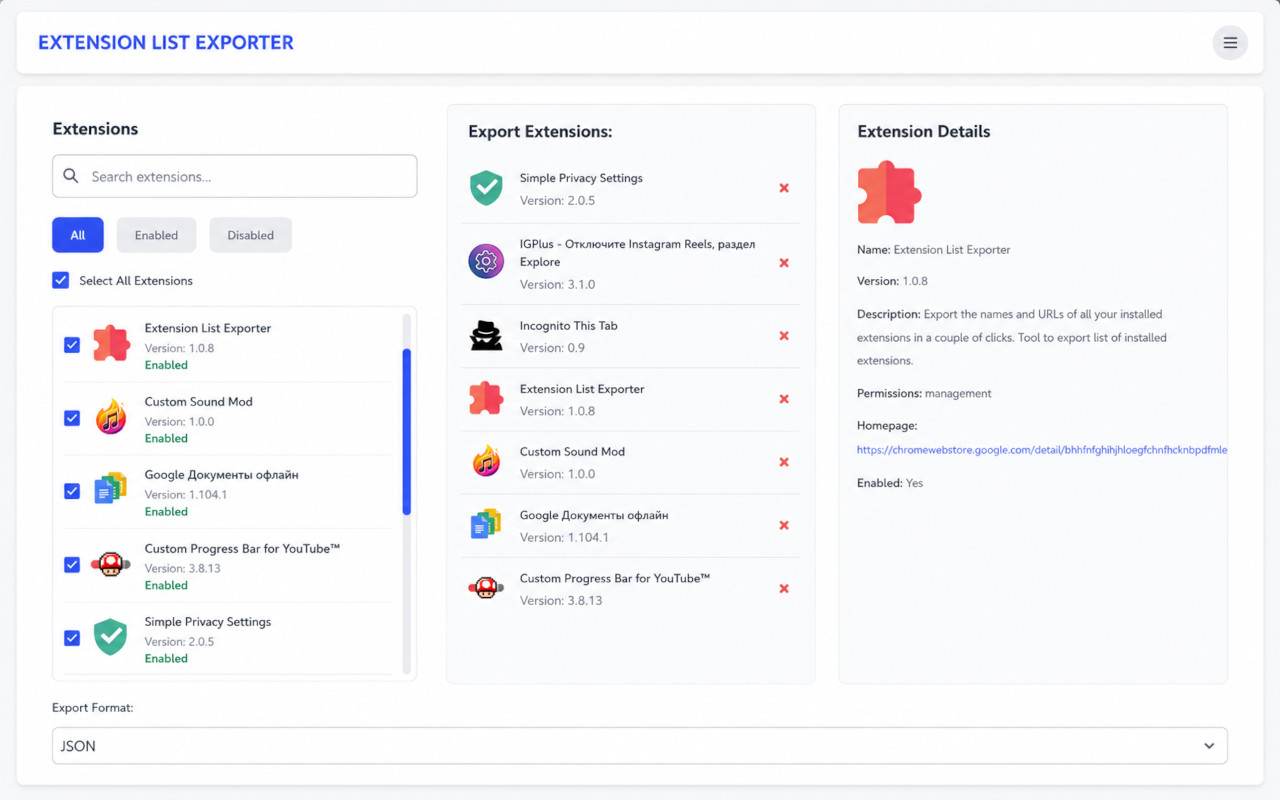Click the Extension List Exporter puzzle icon in the Extensions list
Viewport: 1280px width, 800px height.
pyautogui.click(x=111, y=344)
